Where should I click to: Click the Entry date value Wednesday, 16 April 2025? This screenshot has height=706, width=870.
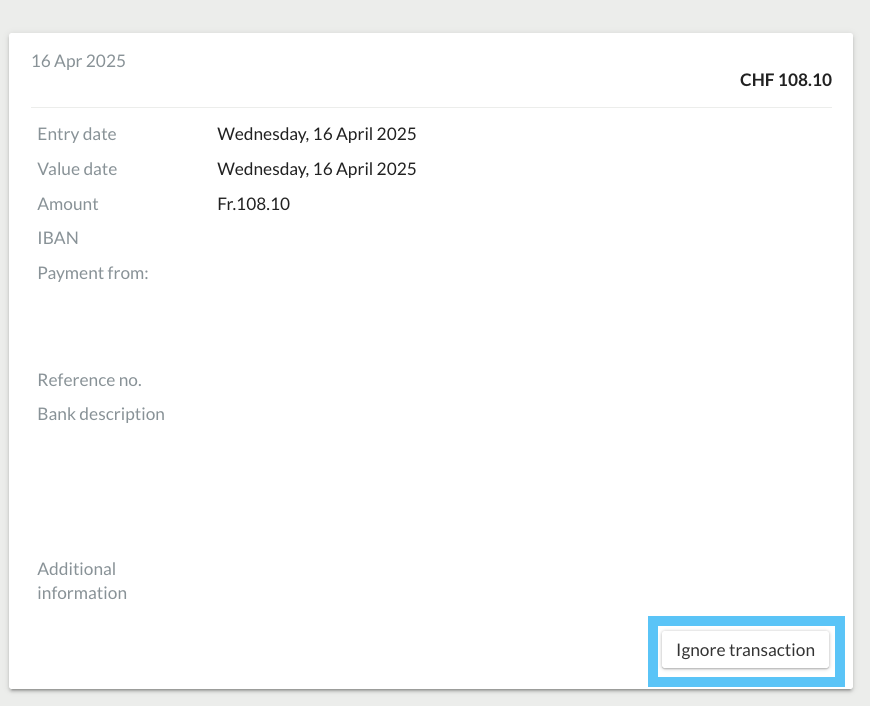316,134
